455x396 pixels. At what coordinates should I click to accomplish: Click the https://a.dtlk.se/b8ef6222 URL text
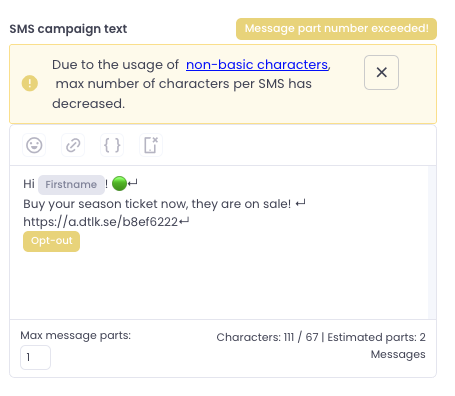click(x=101, y=222)
